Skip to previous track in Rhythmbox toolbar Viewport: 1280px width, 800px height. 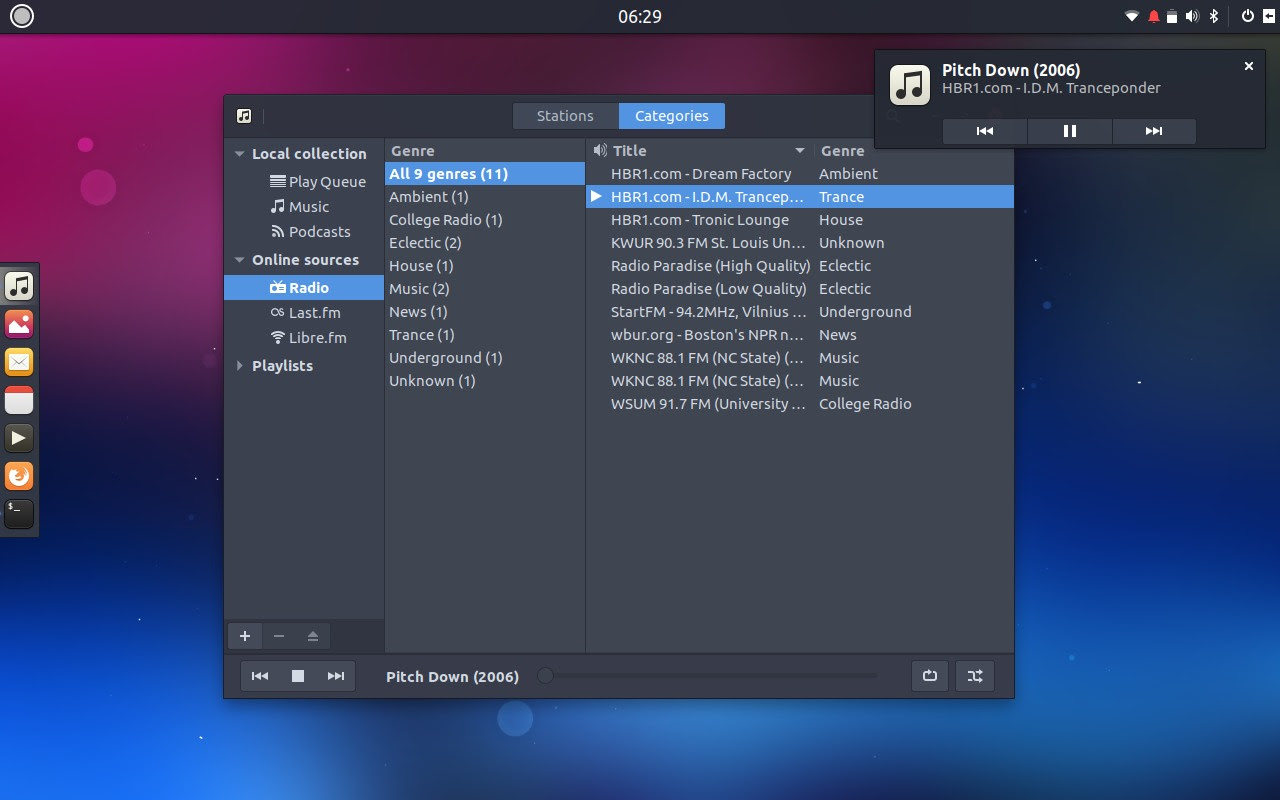click(x=260, y=676)
